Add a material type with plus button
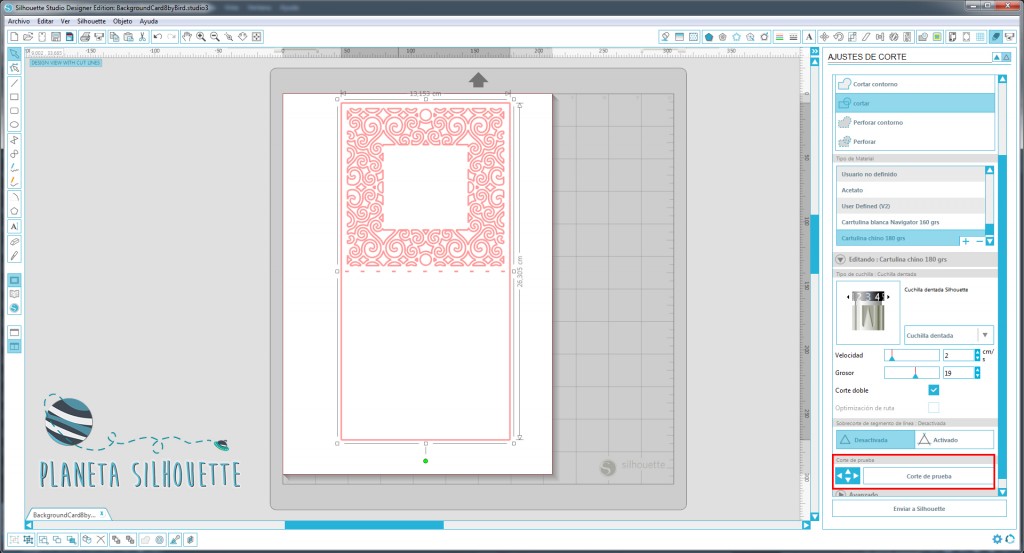The width and height of the screenshot is (1024, 553). (x=966, y=241)
